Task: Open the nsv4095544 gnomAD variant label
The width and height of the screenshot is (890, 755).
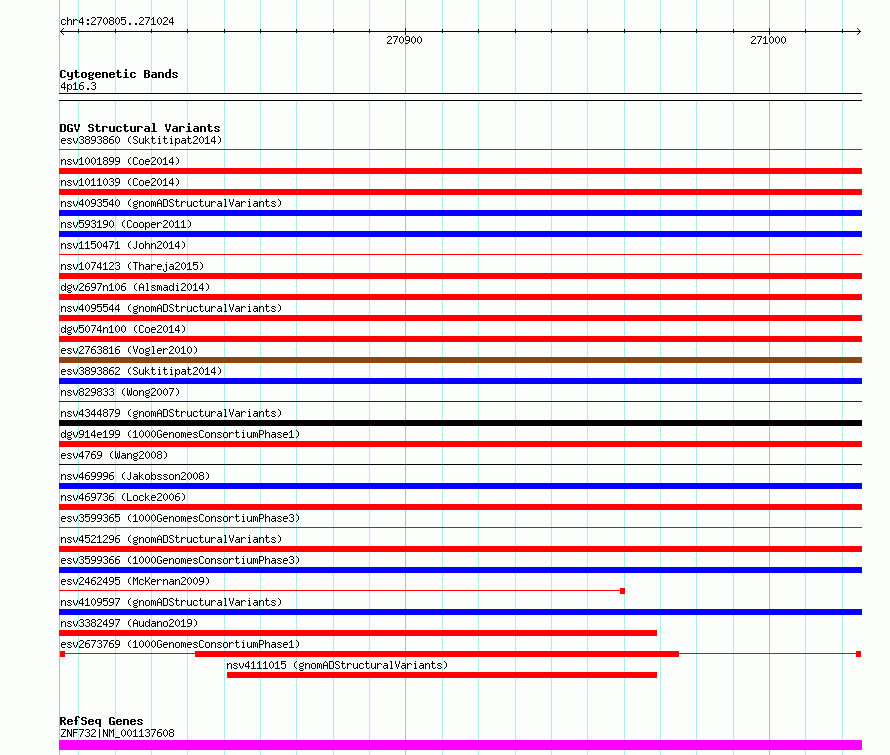Action: [x=171, y=308]
